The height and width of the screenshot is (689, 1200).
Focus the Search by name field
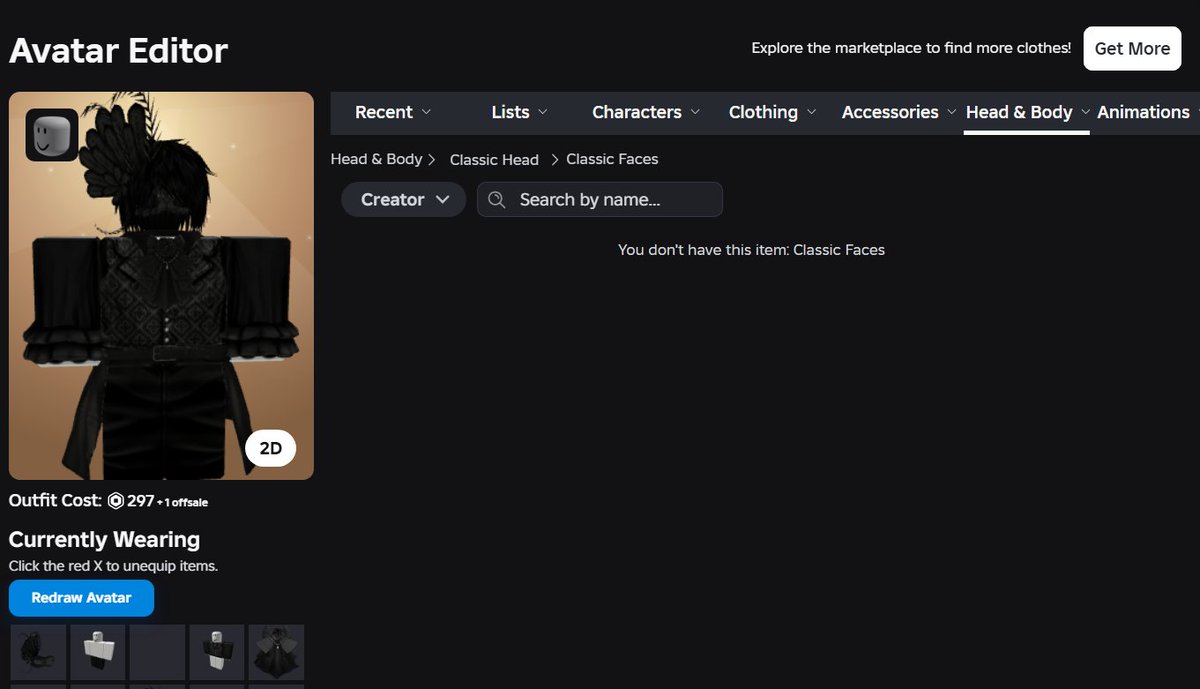tap(600, 200)
